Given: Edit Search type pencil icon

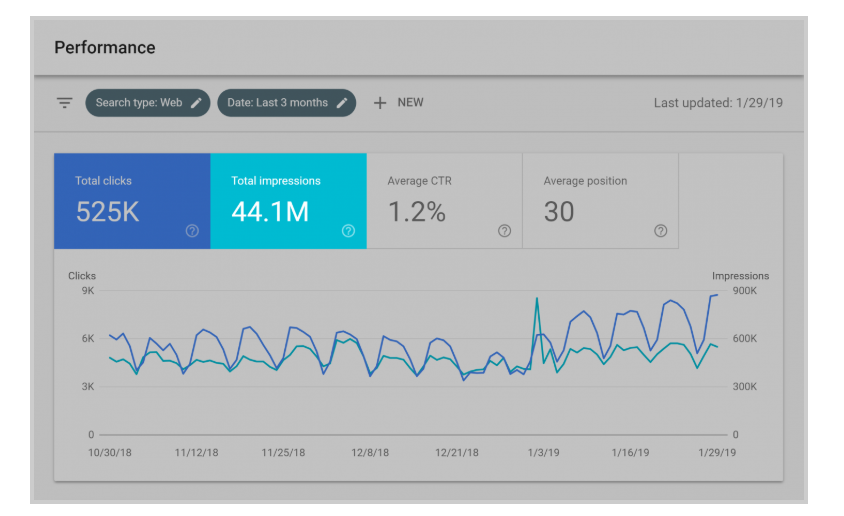Looking at the screenshot, I should [x=196, y=103].
